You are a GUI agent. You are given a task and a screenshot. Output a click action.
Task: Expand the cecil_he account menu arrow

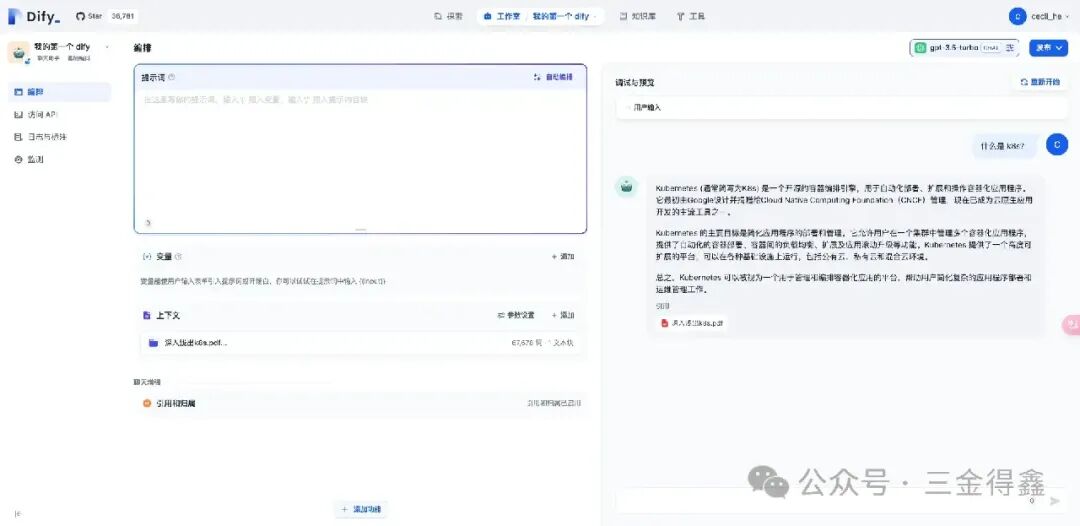[1068, 17]
